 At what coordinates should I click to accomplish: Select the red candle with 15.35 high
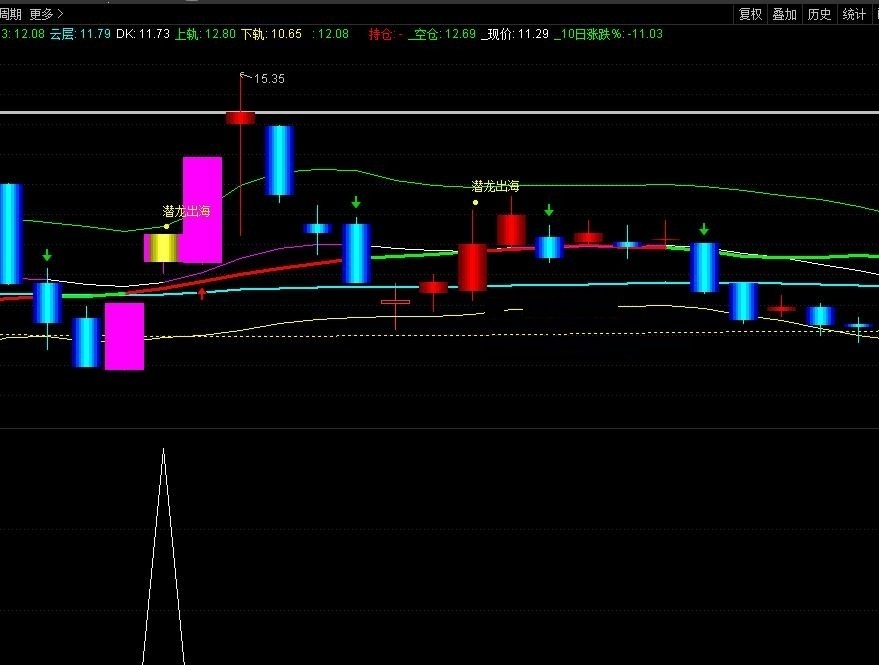(x=240, y=118)
